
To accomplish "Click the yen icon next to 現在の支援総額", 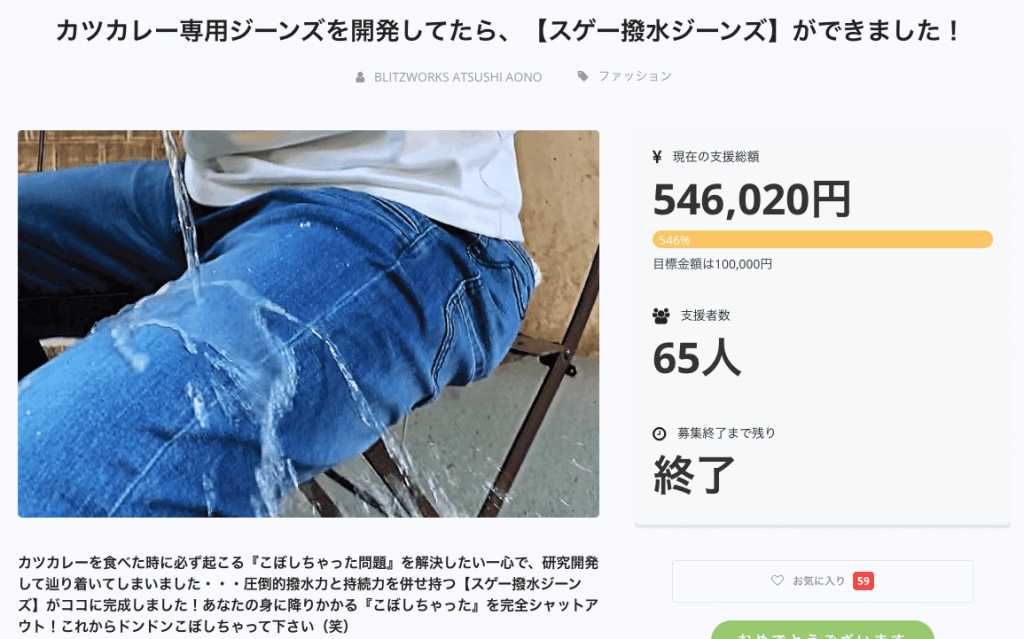I will [657, 157].
